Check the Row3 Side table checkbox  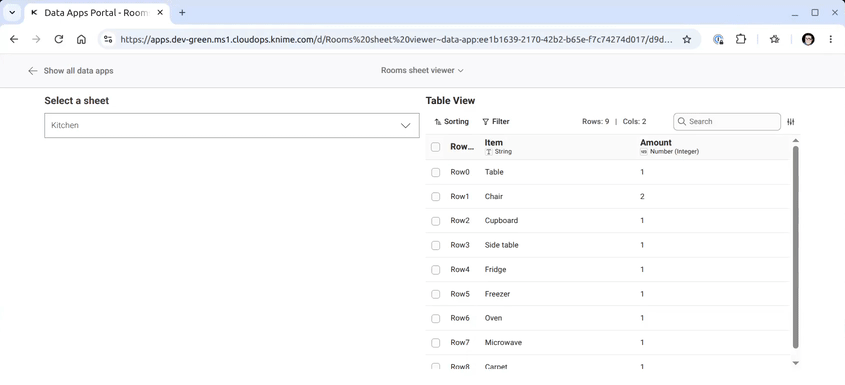pyautogui.click(x=435, y=245)
